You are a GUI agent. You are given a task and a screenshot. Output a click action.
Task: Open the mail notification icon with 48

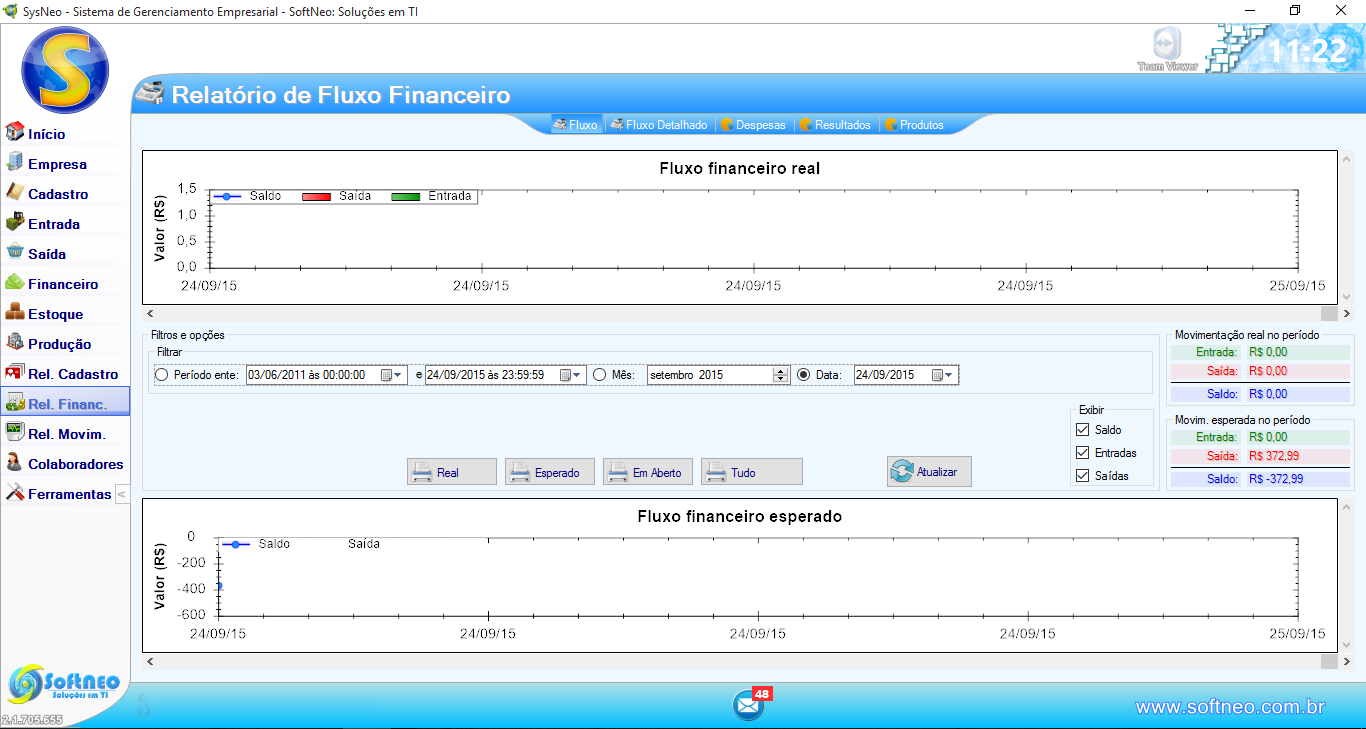point(748,705)
